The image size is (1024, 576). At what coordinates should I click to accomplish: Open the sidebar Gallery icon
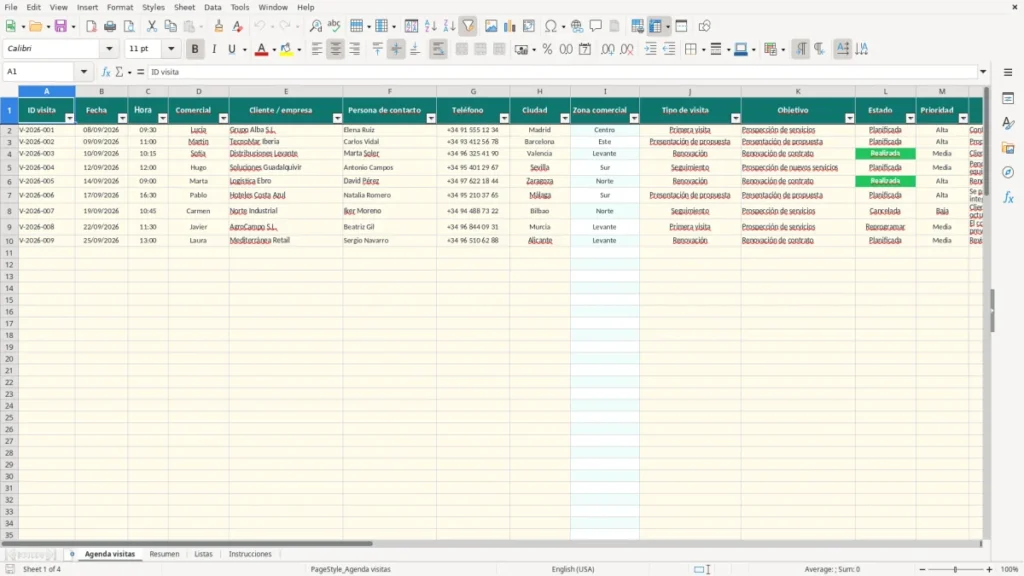click(x=1008, y=148)
